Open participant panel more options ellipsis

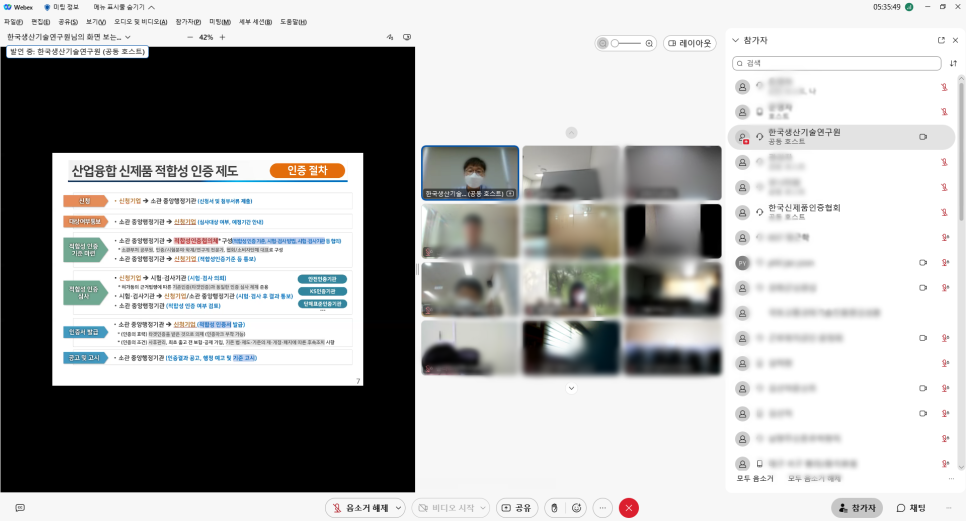pos(951,478)
